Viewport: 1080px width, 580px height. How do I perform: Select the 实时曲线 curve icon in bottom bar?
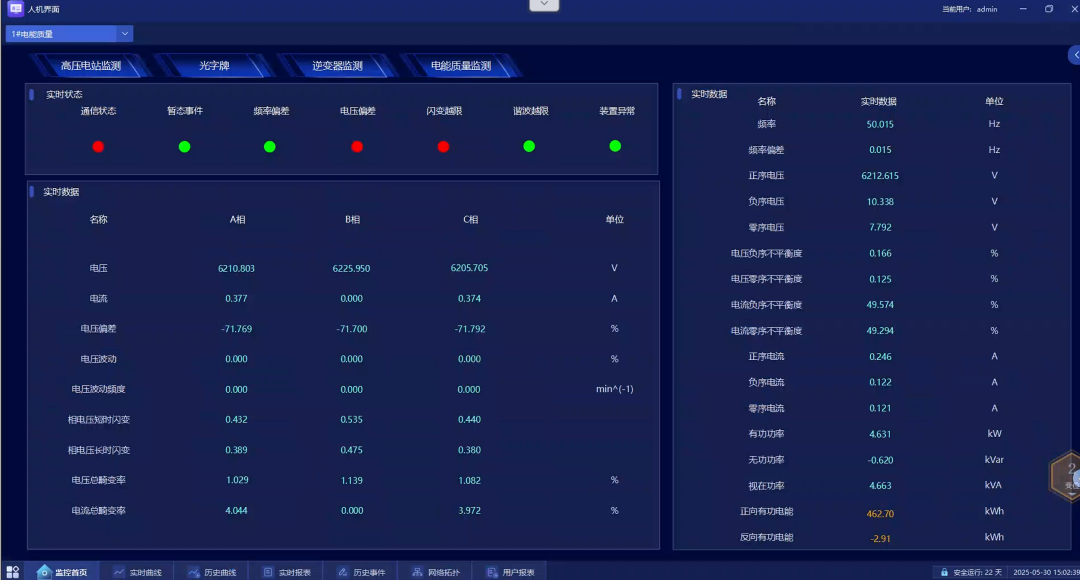coord(118,570)
